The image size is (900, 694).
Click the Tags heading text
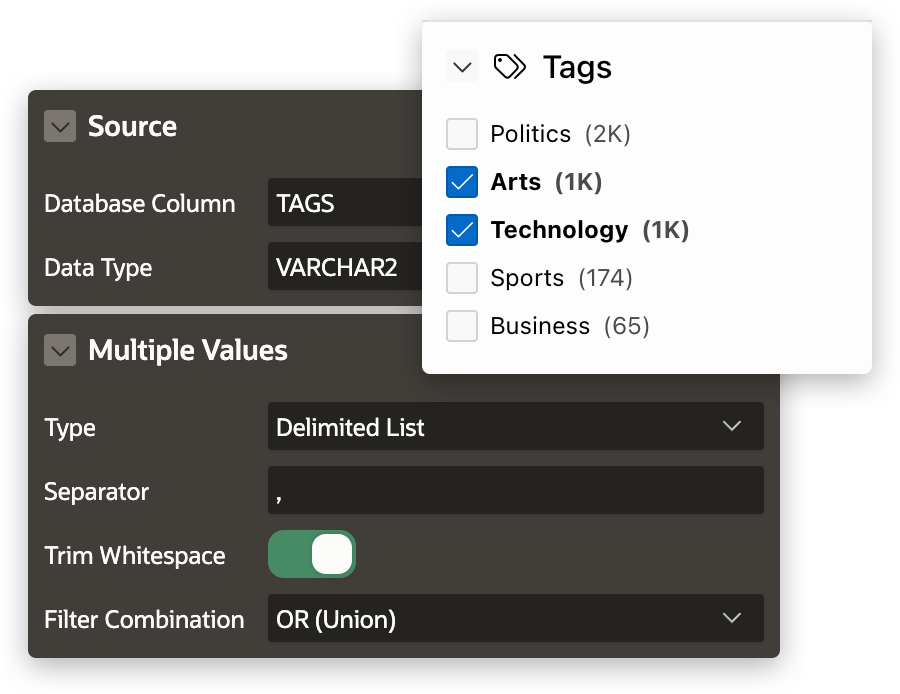(577, 68)
